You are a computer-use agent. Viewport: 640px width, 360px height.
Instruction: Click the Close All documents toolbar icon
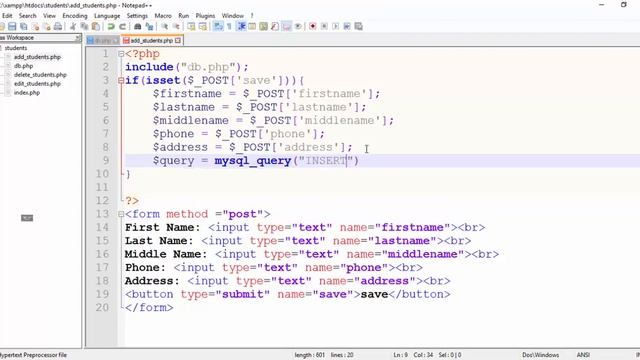tap(47, 27)
